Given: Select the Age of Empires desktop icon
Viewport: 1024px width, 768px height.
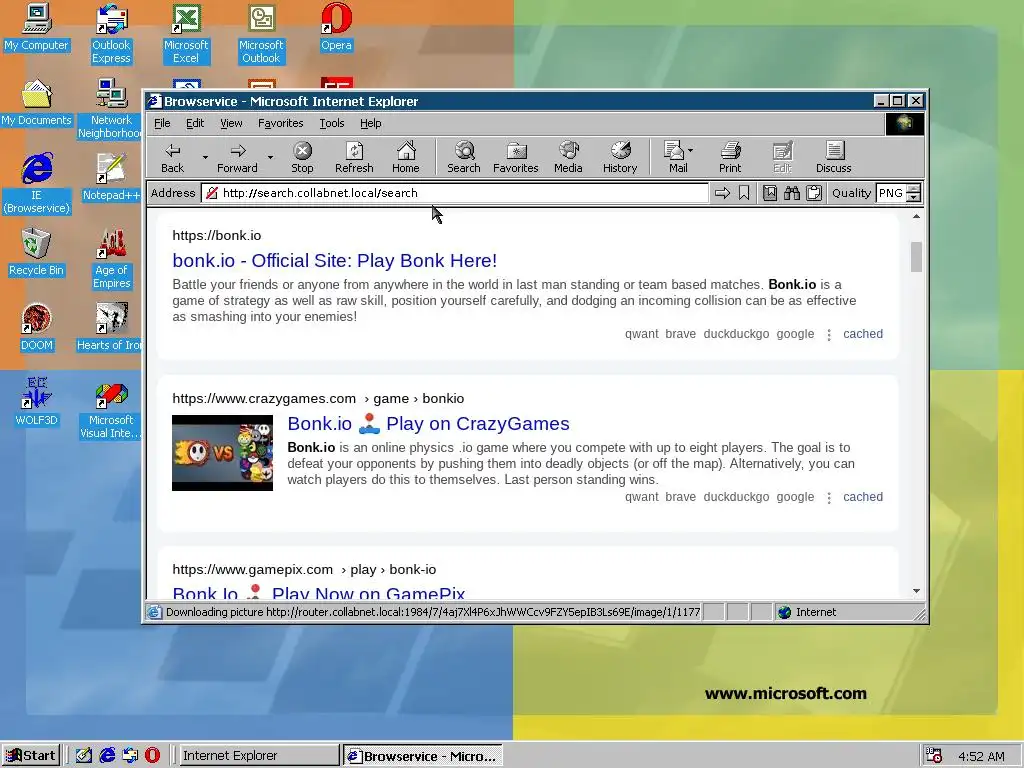Looking at the screenshot, I should pyautogui.click(x=111, y=259).
